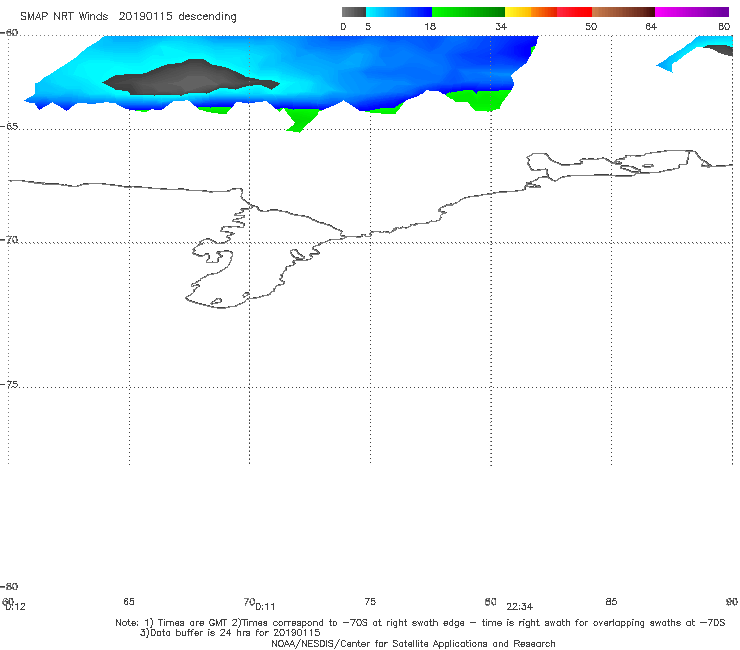740x650 pixels.
Task: Click the longitude label '85' on the bottom axis
Action: (x=611, y=601)
